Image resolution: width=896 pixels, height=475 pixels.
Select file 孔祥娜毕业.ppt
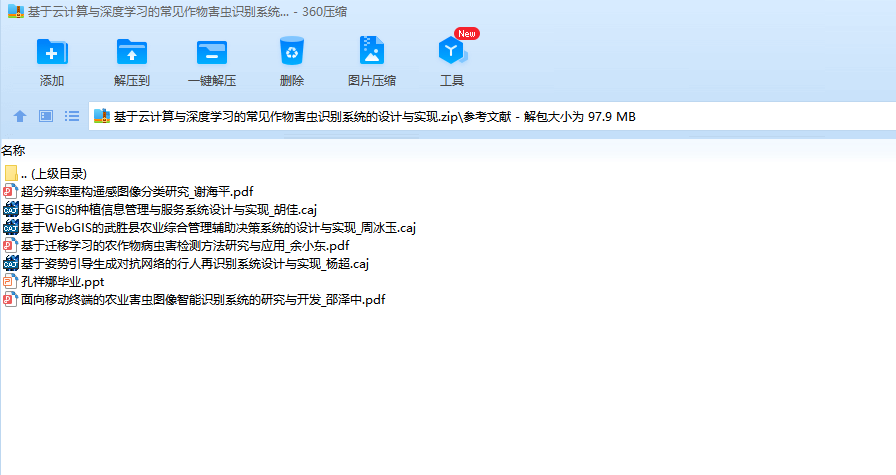[63, 282]
